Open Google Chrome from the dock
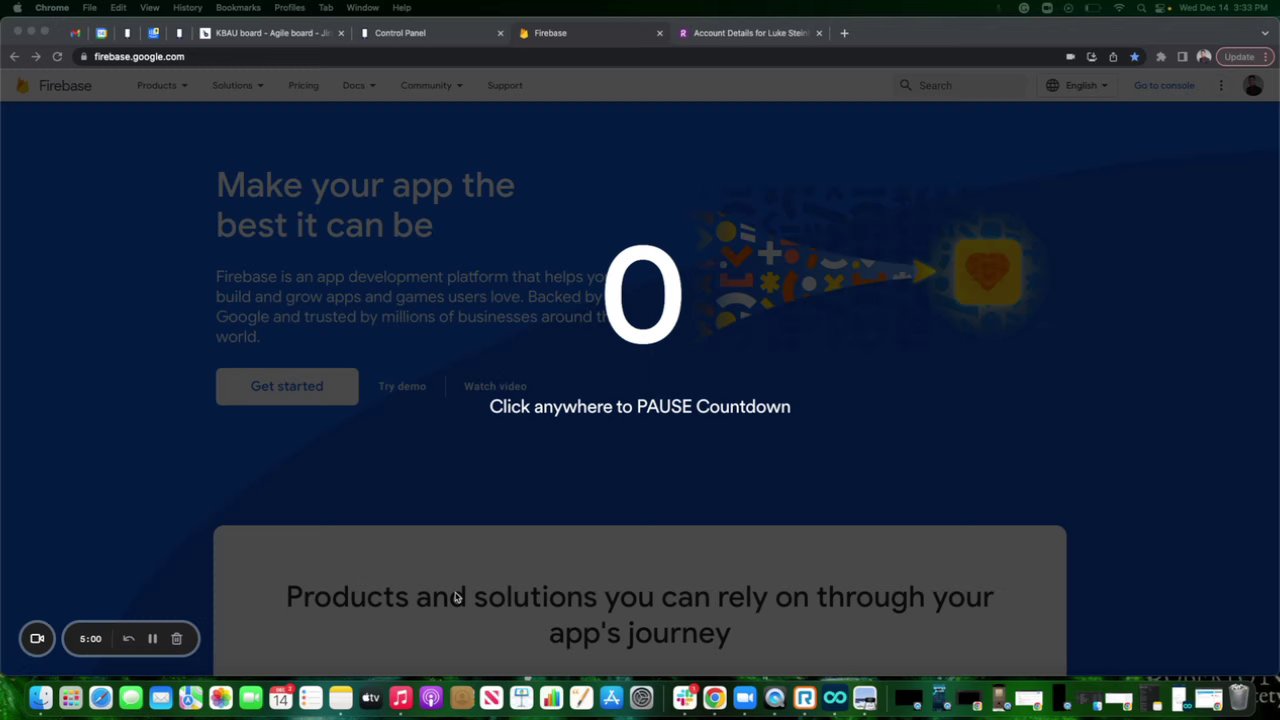The image size is (1280, 720). point(715,697)
